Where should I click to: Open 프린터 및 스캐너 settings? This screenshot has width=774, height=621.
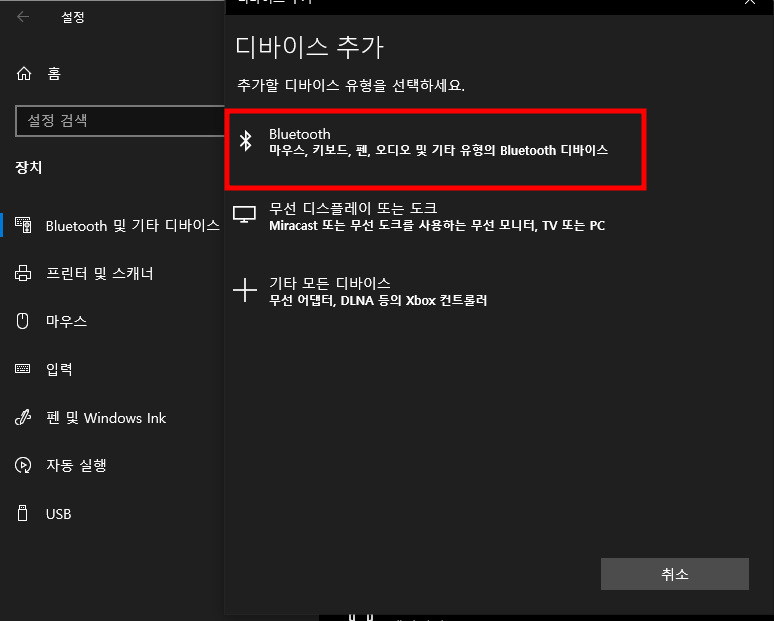tap(99, 273)
